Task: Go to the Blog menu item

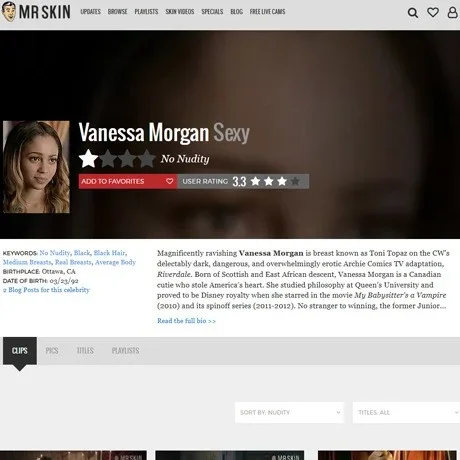Action: (x=236, y=12)
